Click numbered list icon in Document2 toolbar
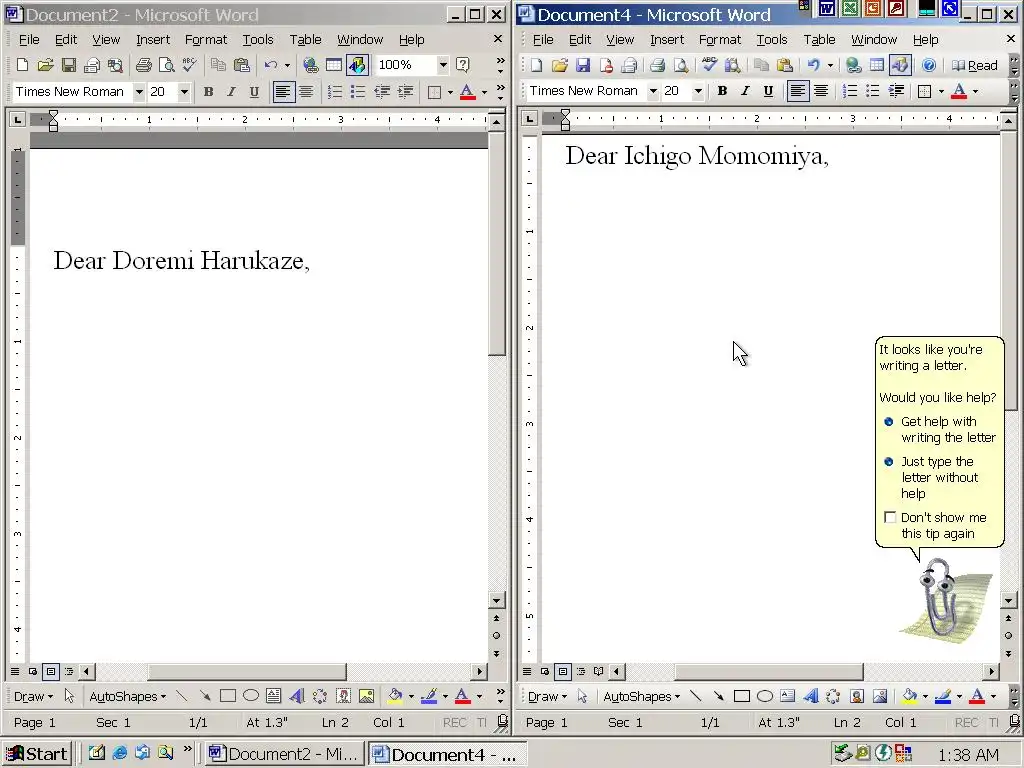 pyautogui.click(x=334, y=92)
